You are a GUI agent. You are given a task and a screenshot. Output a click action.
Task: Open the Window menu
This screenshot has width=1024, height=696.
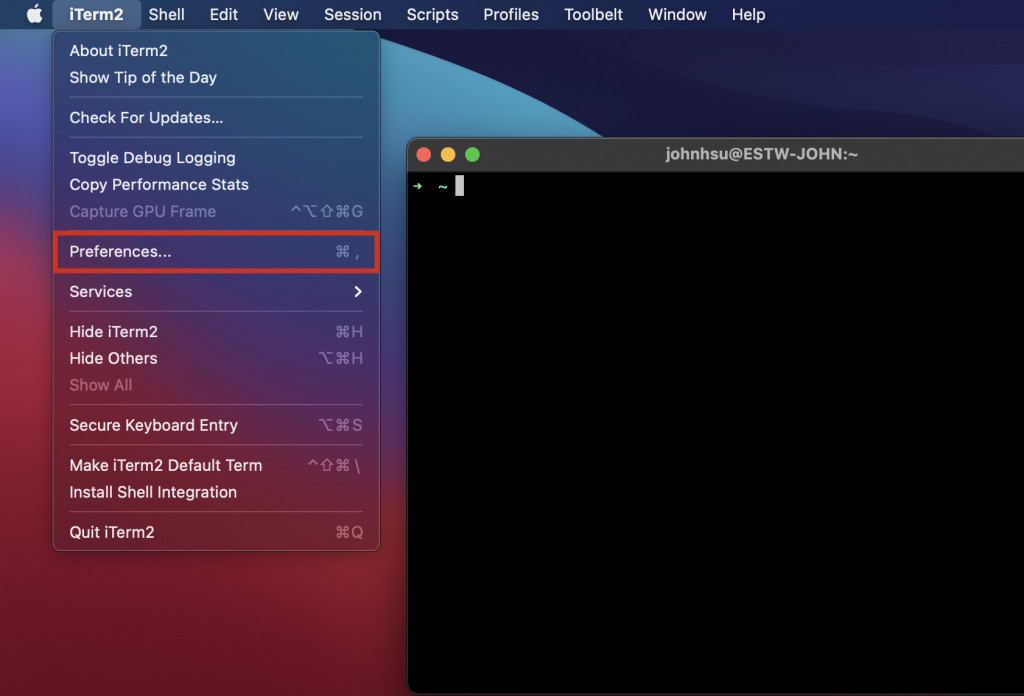(677, 14)
